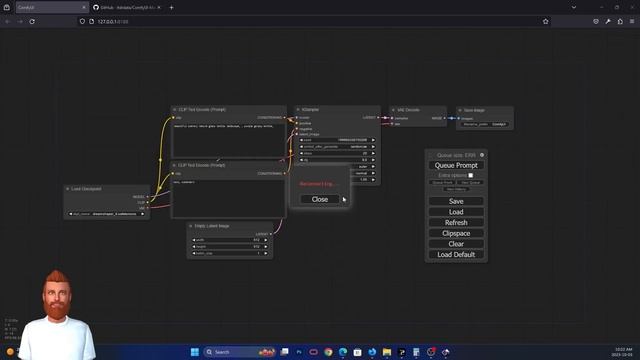Open Firefox from the taskbar
This screenshot has width=640, height=360.
[372, 352]
